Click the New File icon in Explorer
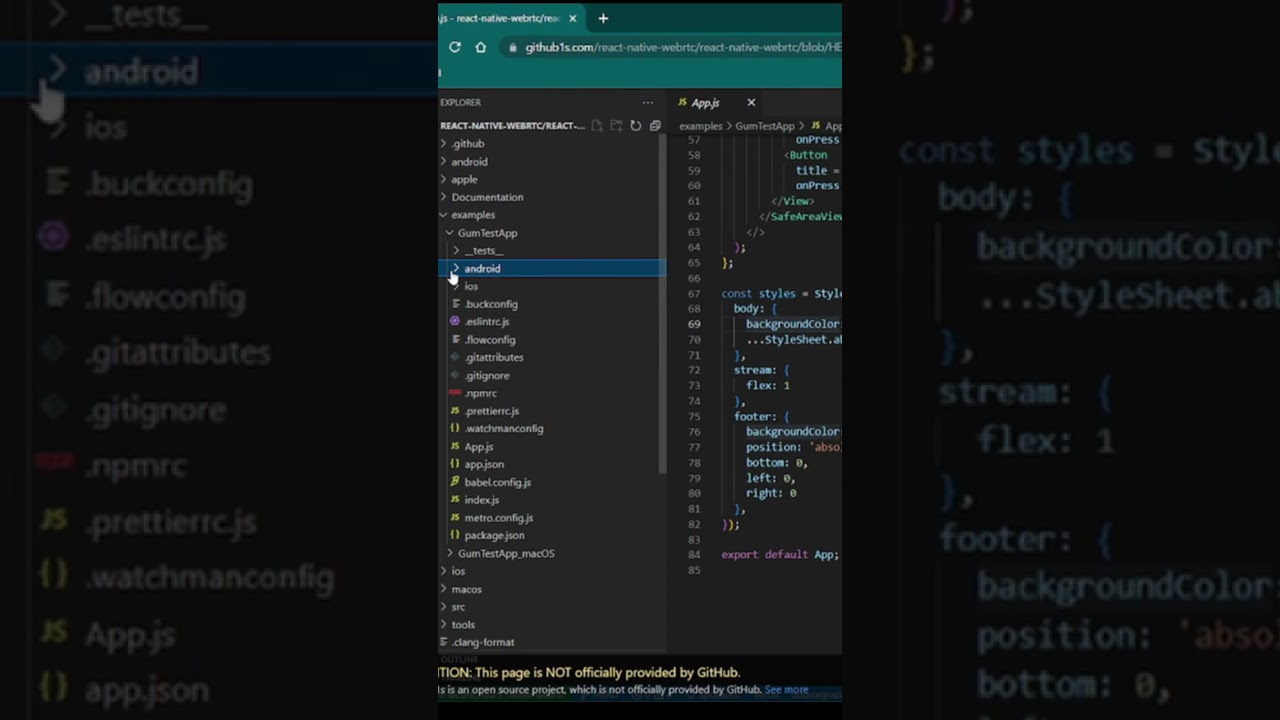 597,126
